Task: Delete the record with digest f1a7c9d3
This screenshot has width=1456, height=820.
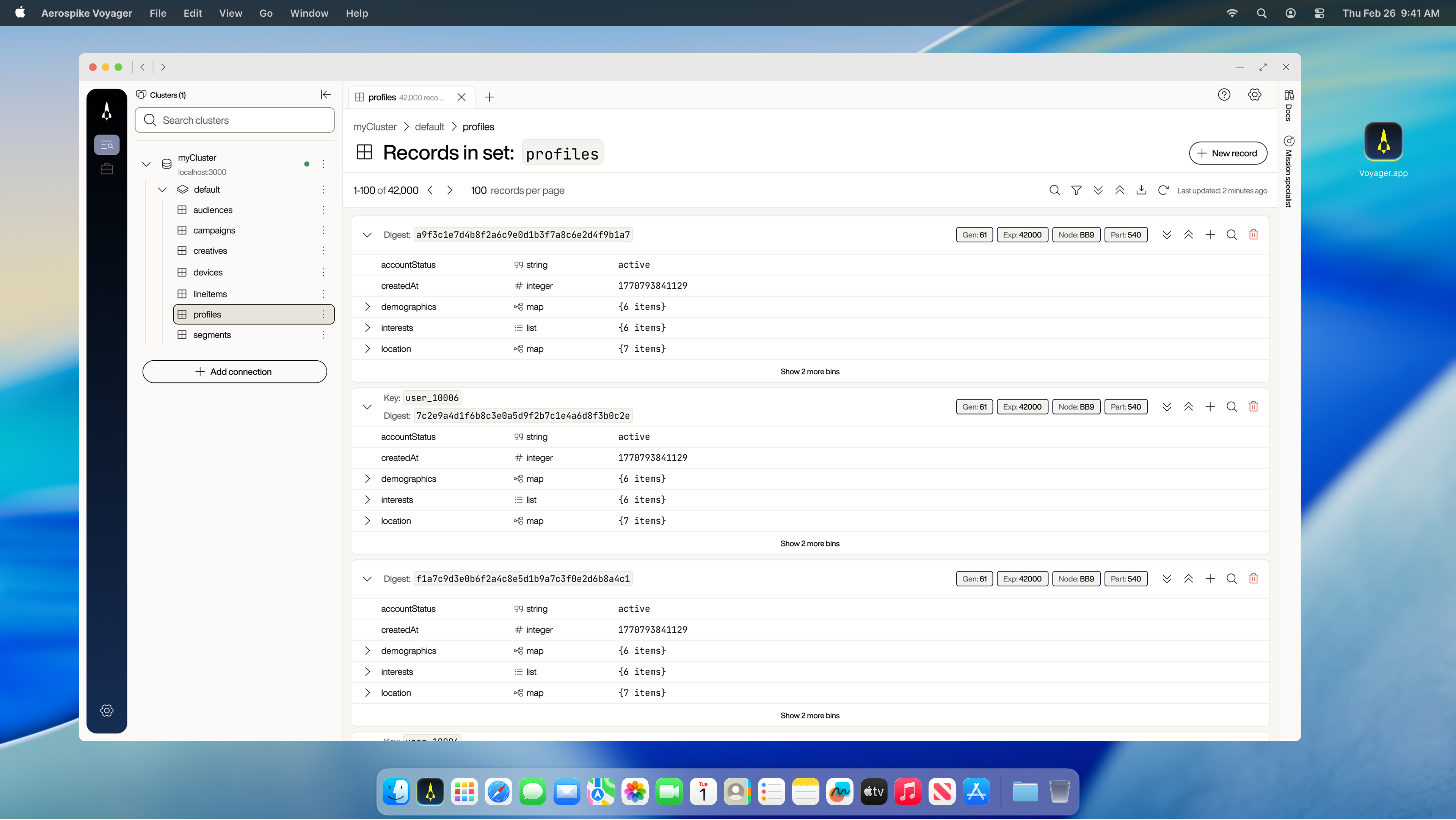Action: coord(1253,578)
